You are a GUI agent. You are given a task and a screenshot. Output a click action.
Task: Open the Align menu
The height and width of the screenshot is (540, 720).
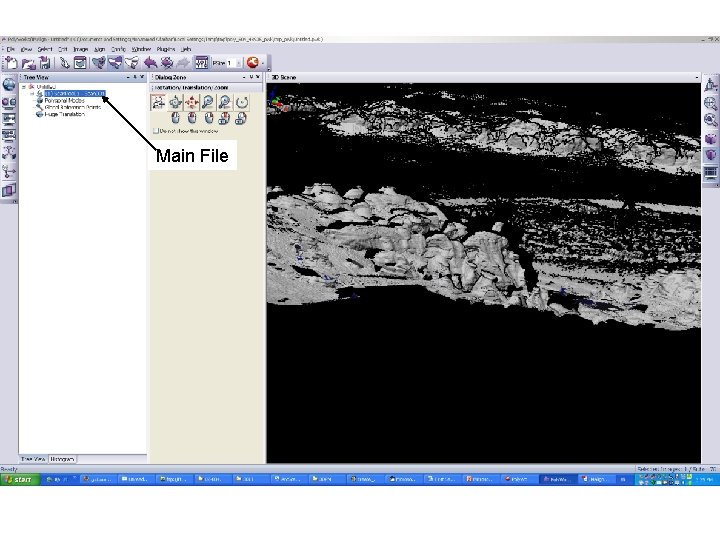point(100,49)
